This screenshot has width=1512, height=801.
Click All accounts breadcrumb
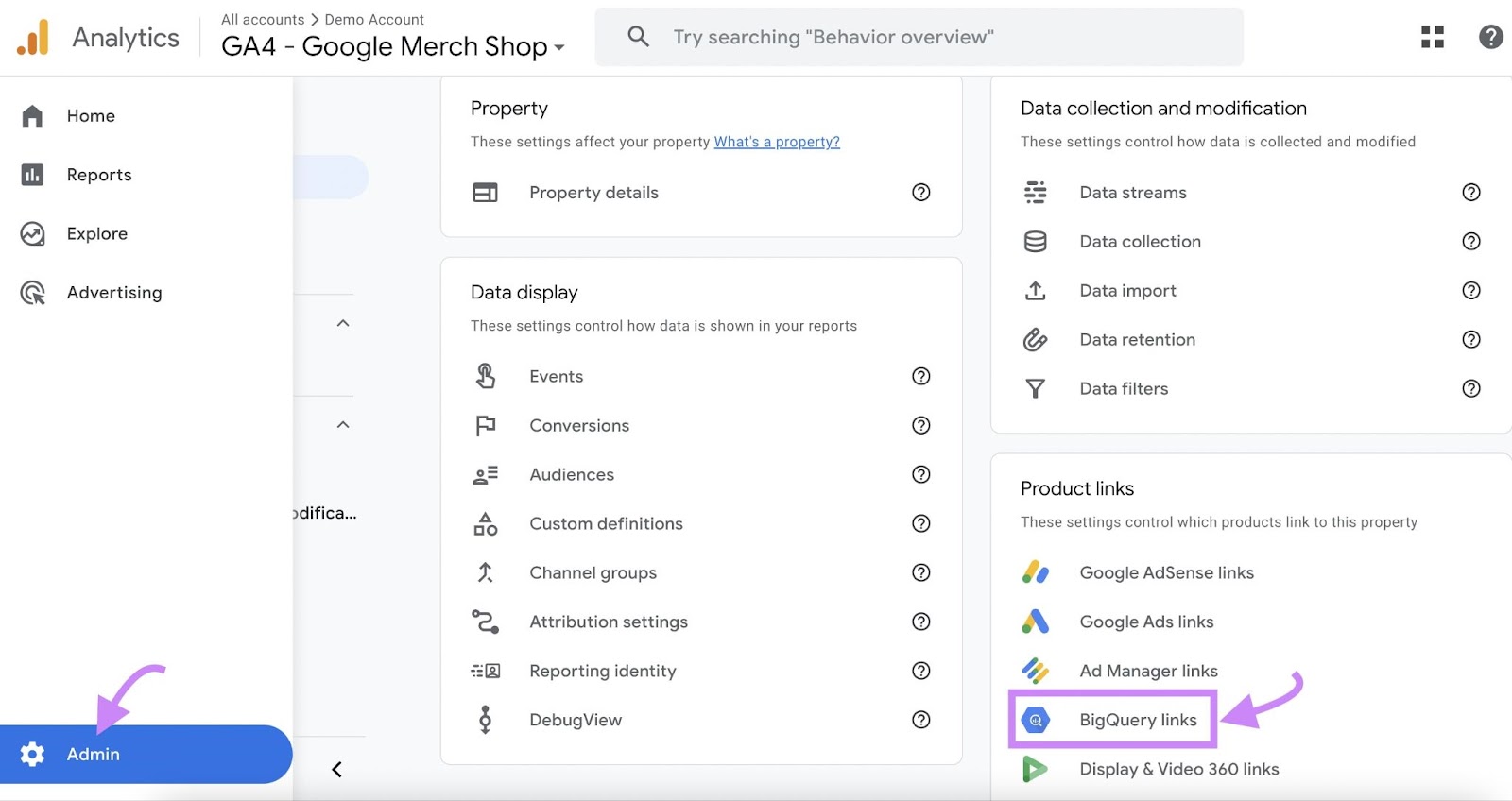click(x=263, y=19)
